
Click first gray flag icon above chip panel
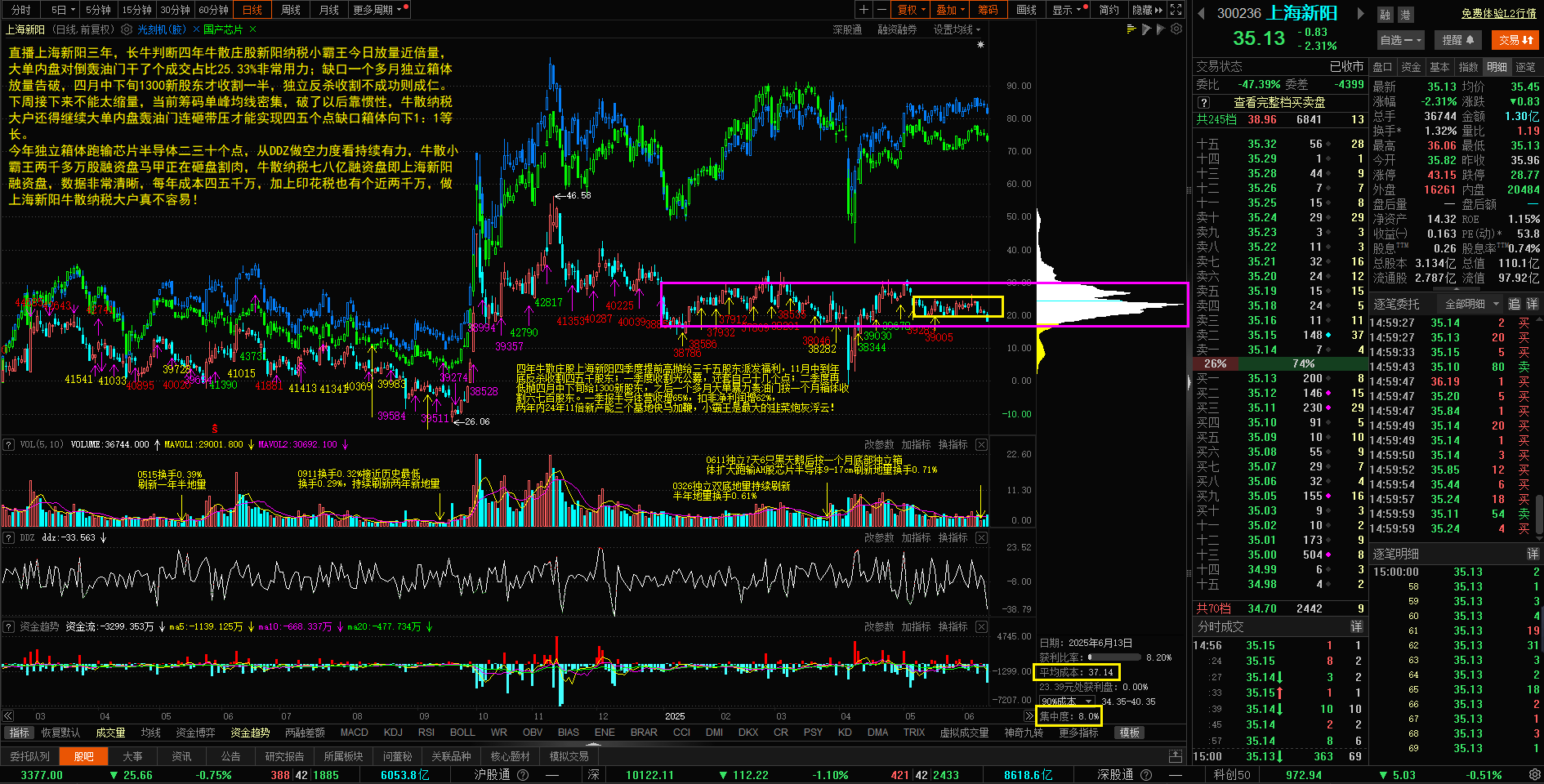[x=1146, y=29]
